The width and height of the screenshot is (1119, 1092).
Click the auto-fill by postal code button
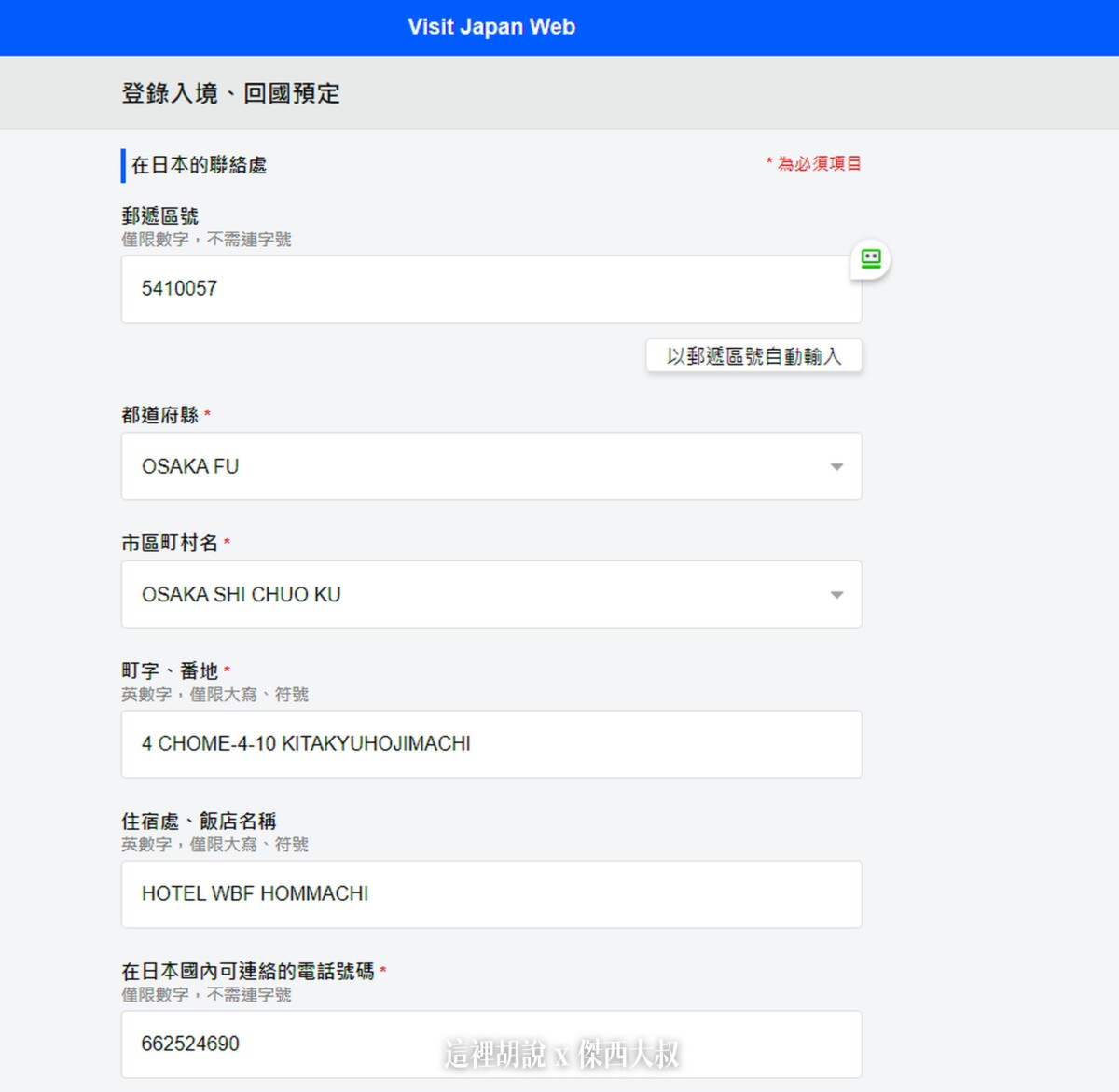753,356
